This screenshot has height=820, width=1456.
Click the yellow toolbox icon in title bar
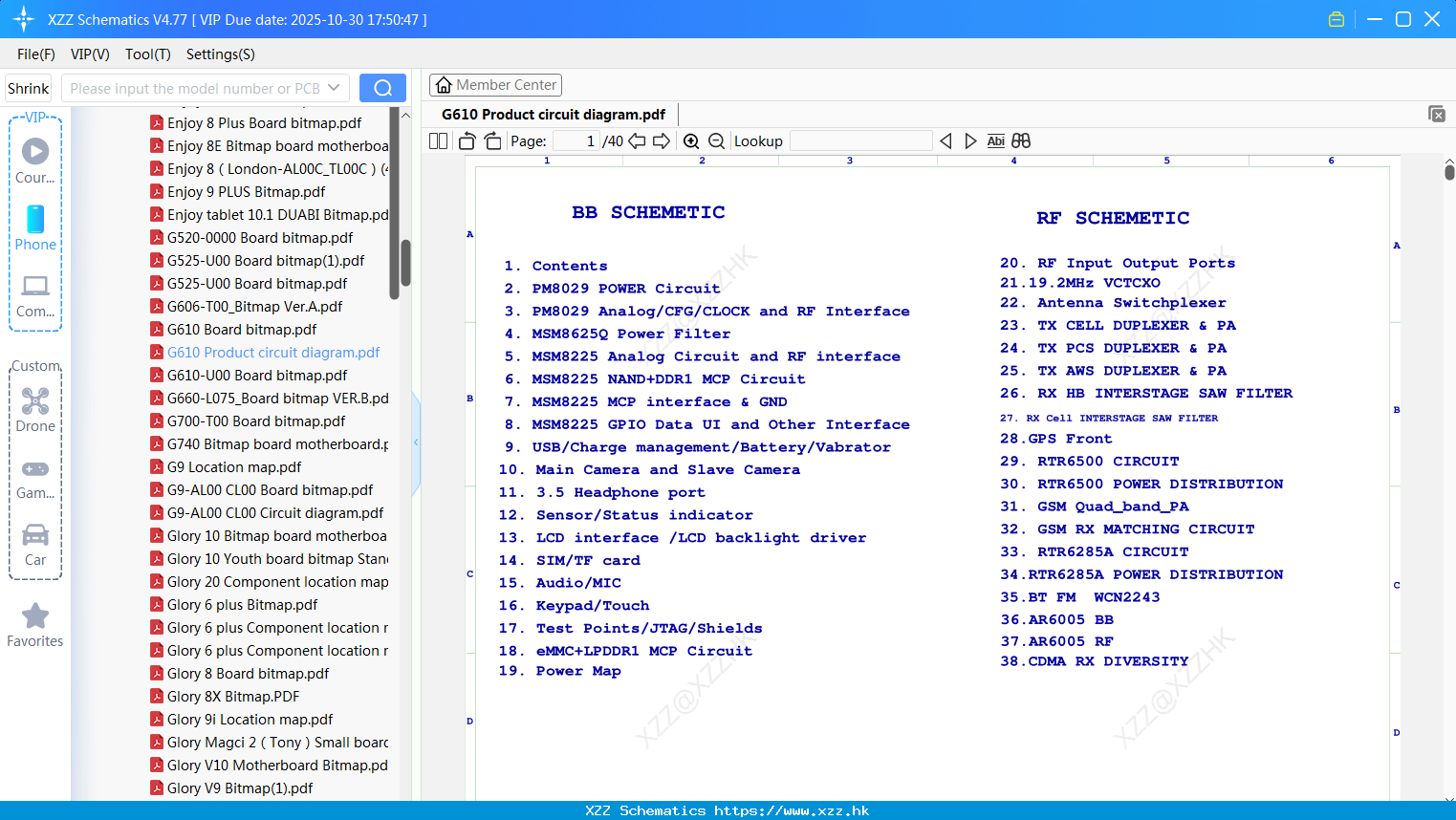click(x=1336, y=19)
